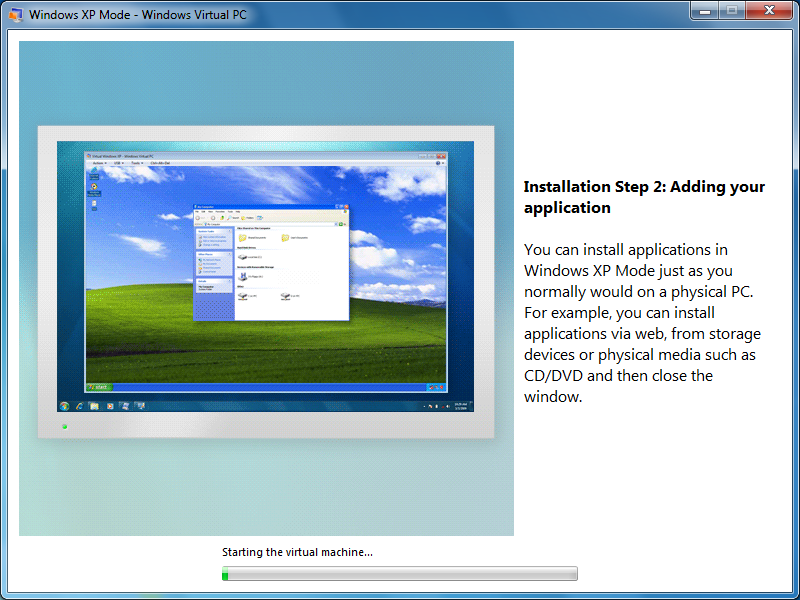Click the Media Player icon in pictured taskbar
Screen dimensions: 800x600
[108, 406]
